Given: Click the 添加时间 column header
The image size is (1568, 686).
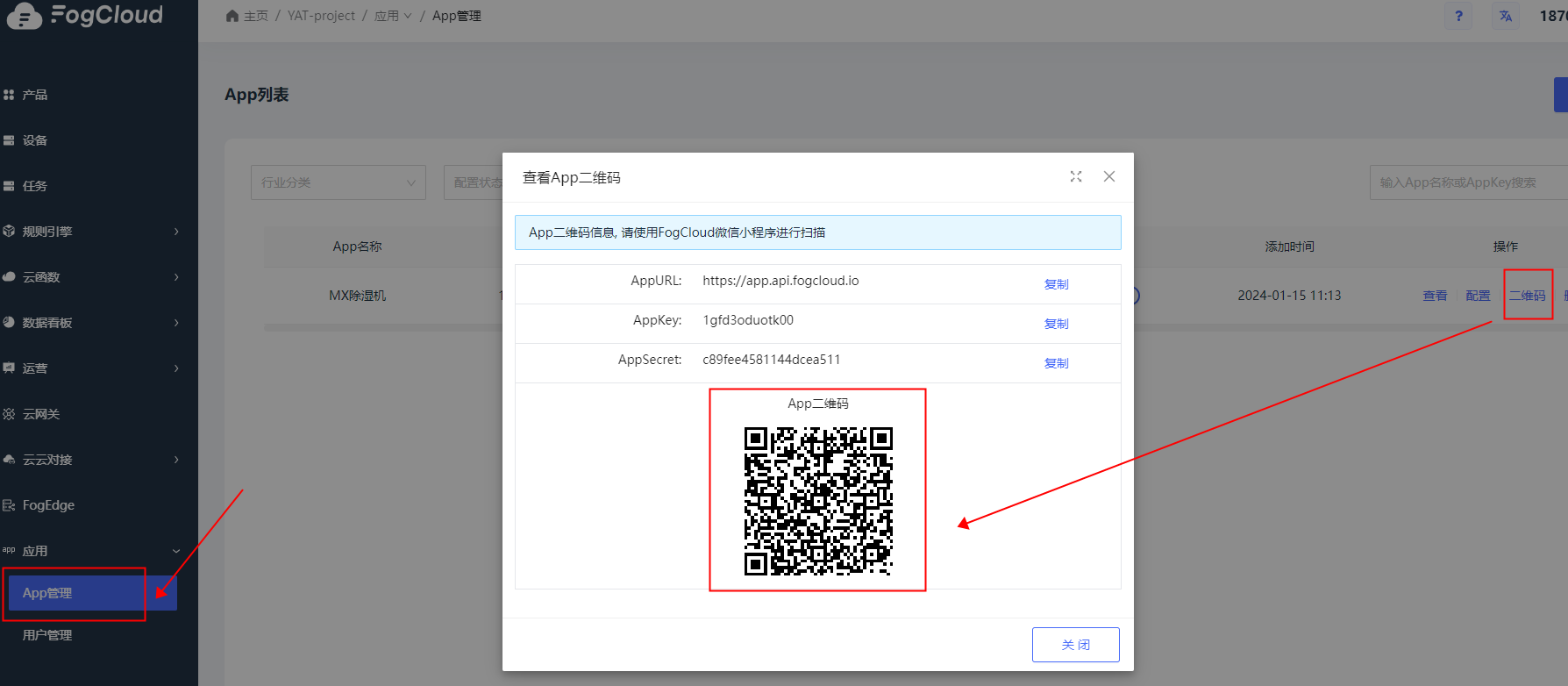Looking at the screenshot, I should (1289, 247).
